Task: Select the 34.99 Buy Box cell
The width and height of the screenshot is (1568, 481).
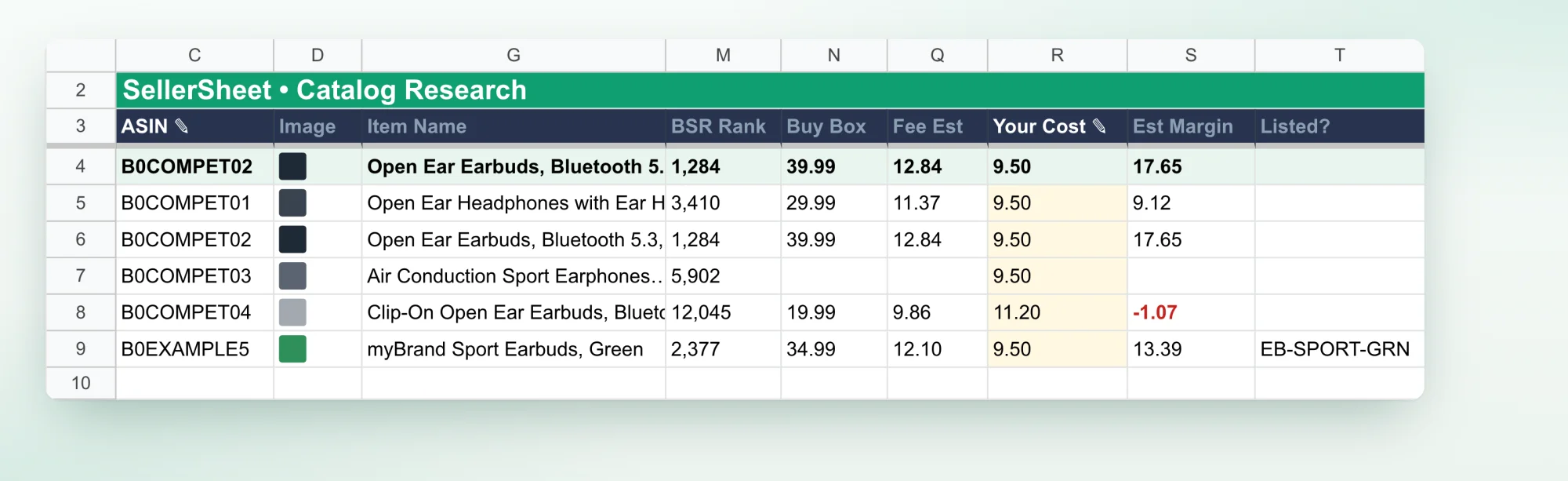Action: [834, 348]
